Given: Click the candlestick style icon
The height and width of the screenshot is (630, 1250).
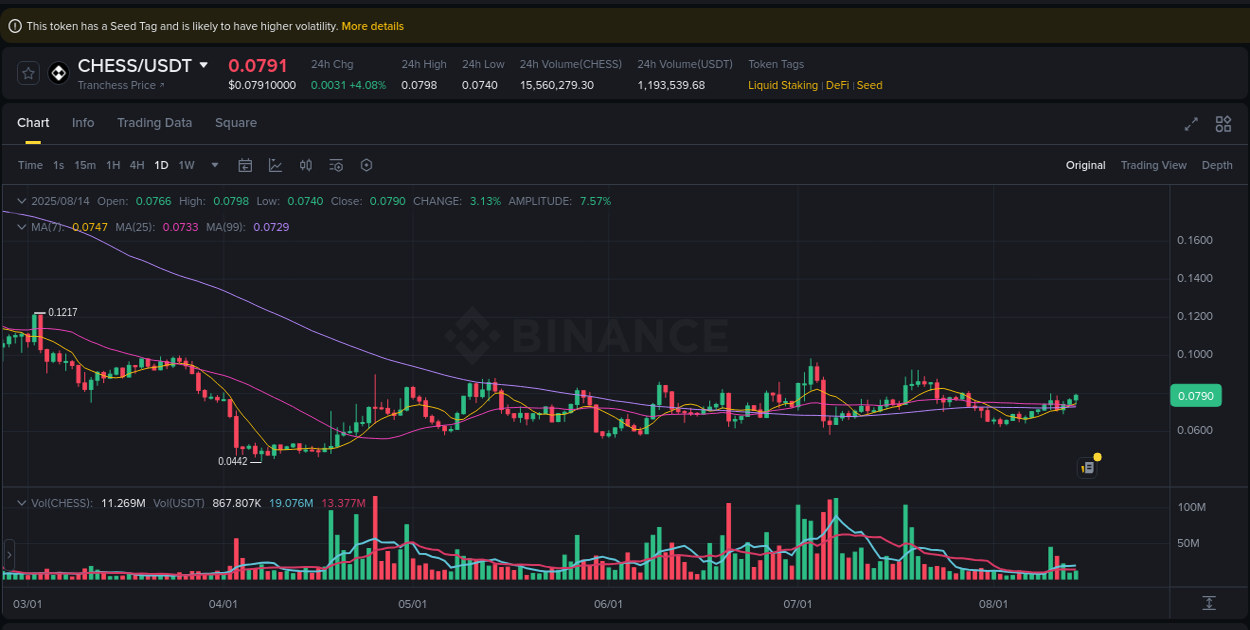Looking at the screenshot, I should click(x=305, y=164).
